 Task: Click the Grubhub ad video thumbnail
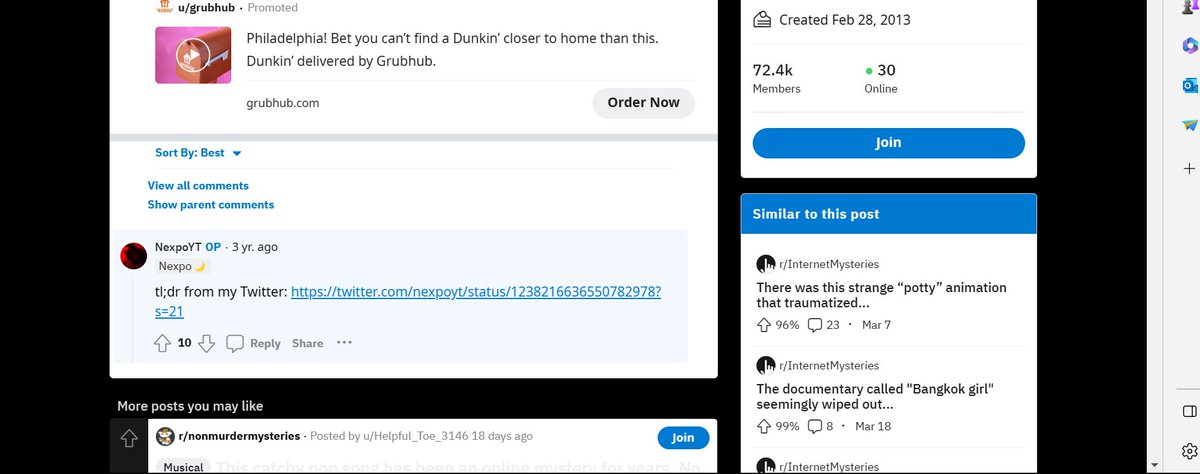[x=194, y=55]
